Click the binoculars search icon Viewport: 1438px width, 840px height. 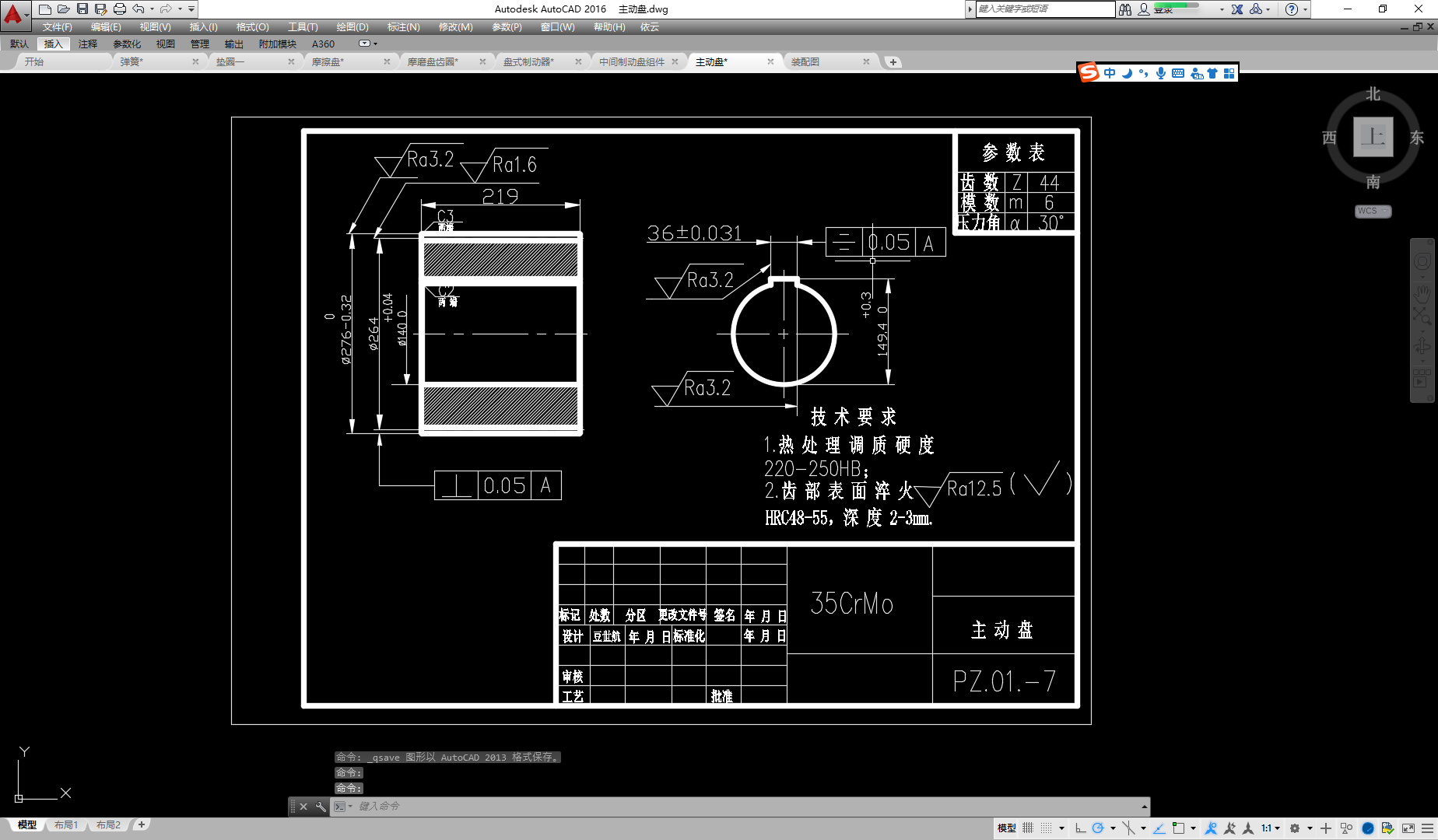(x=1125, y=9)
